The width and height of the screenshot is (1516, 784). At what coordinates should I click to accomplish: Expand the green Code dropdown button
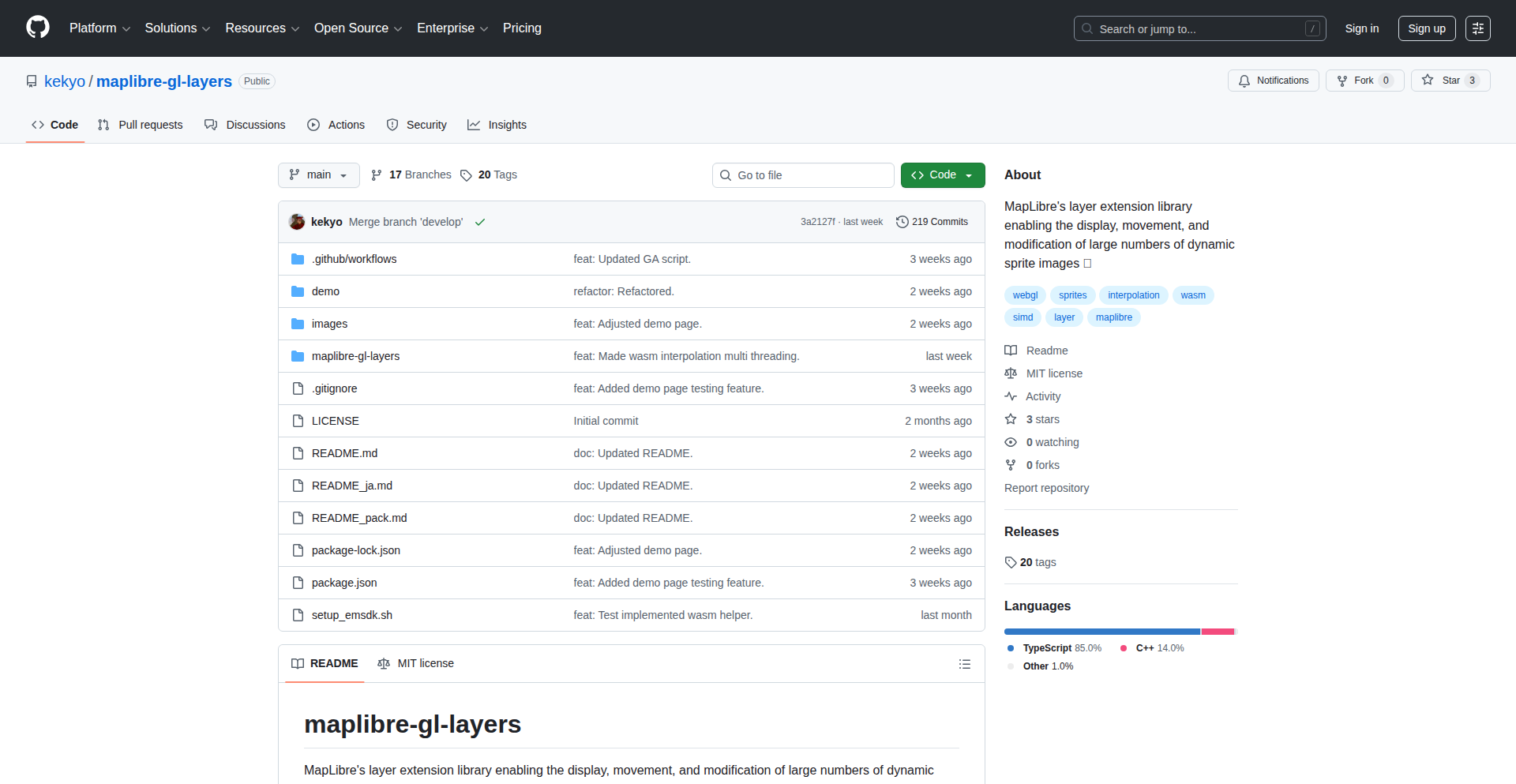tap(942, 175)
